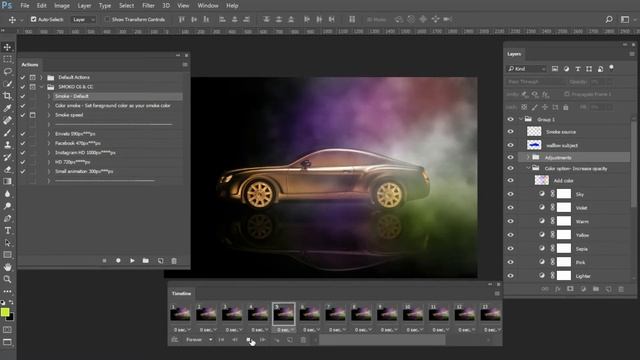Select the Rectangular Marquee tool
Image resolution: width=640 pixels, height=360 pixels.
[x=7, y=59]
